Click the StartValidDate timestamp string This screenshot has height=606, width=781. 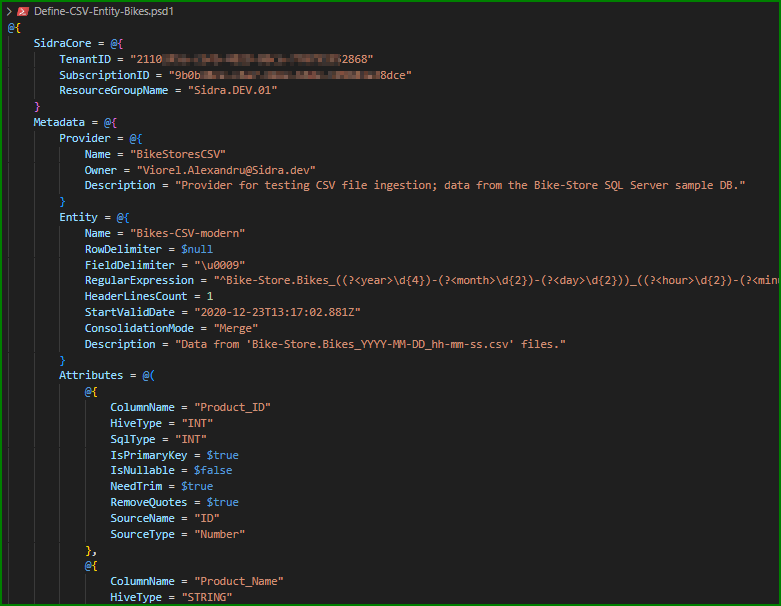point(274,312)
